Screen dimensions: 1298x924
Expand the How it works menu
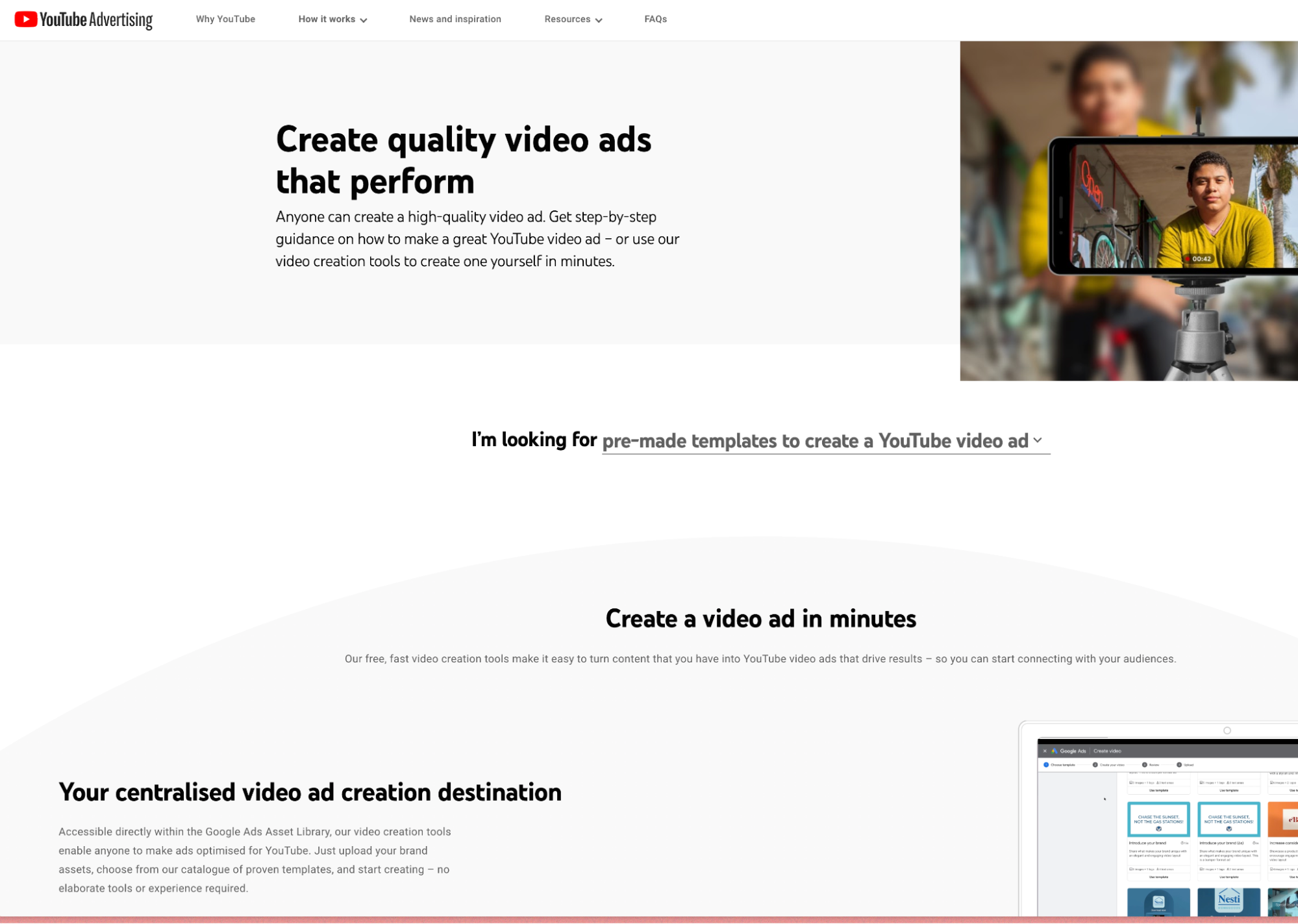click(332, 19)
